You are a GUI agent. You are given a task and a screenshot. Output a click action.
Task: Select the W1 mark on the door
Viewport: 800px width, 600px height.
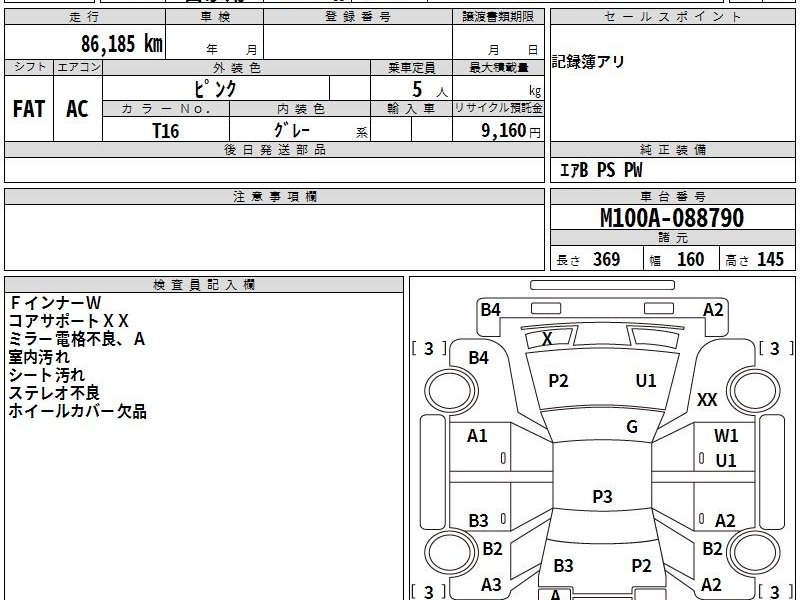click(x=726, y=435)
